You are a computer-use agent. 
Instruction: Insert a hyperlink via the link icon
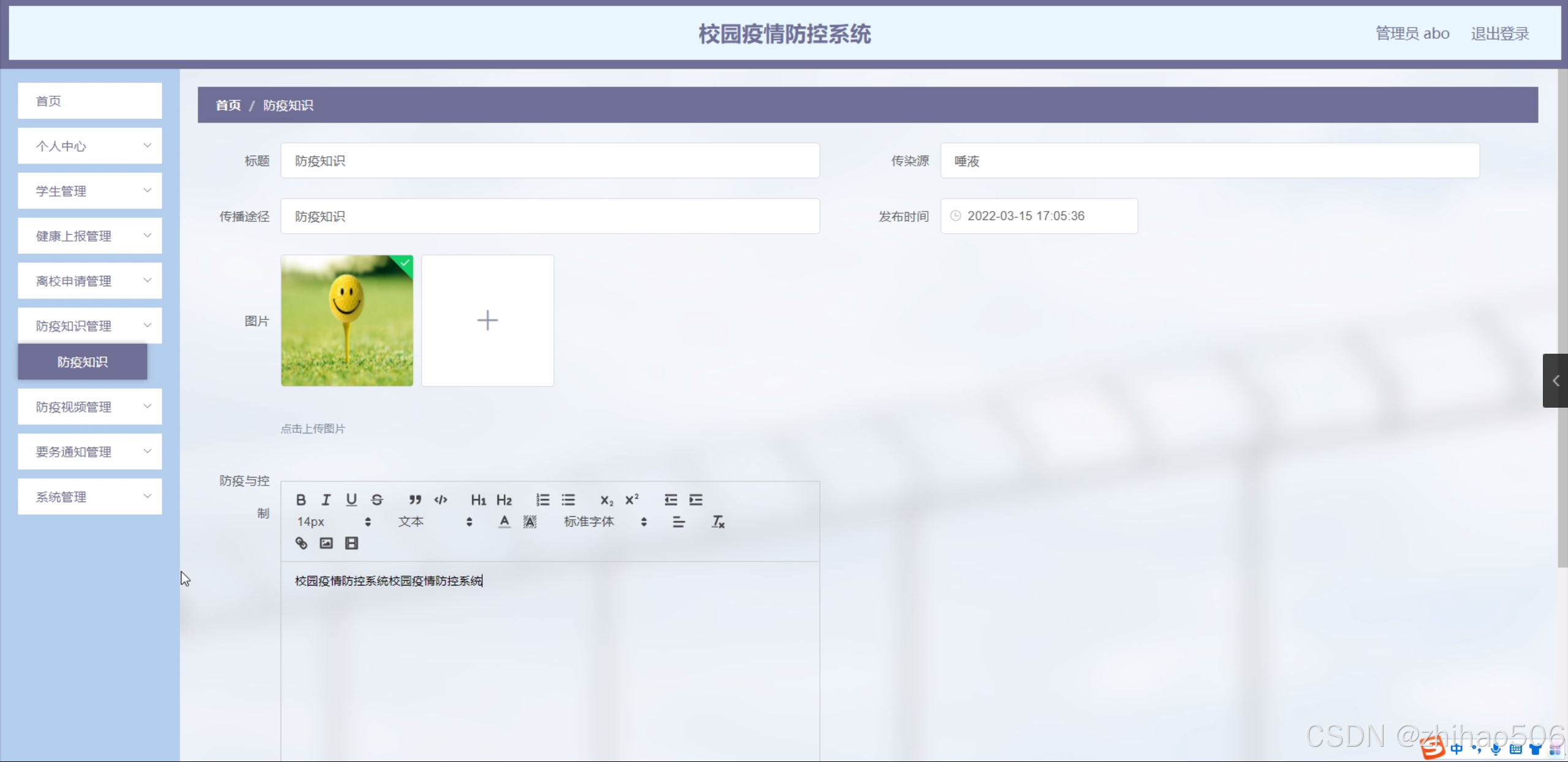(301, 543)
